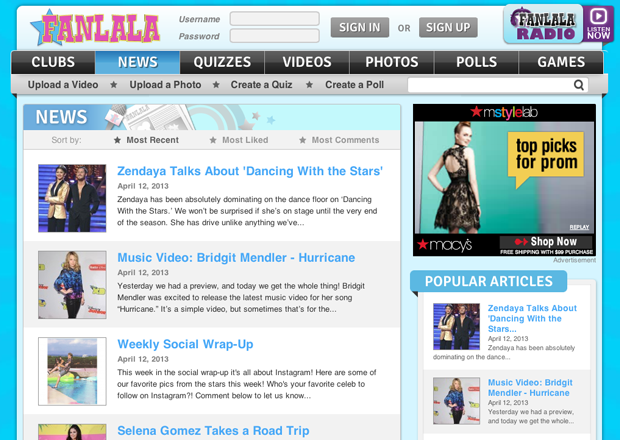
Task: Open Selena Gomez Takes a Road Trip headline
Action: (x=213, y=431)
